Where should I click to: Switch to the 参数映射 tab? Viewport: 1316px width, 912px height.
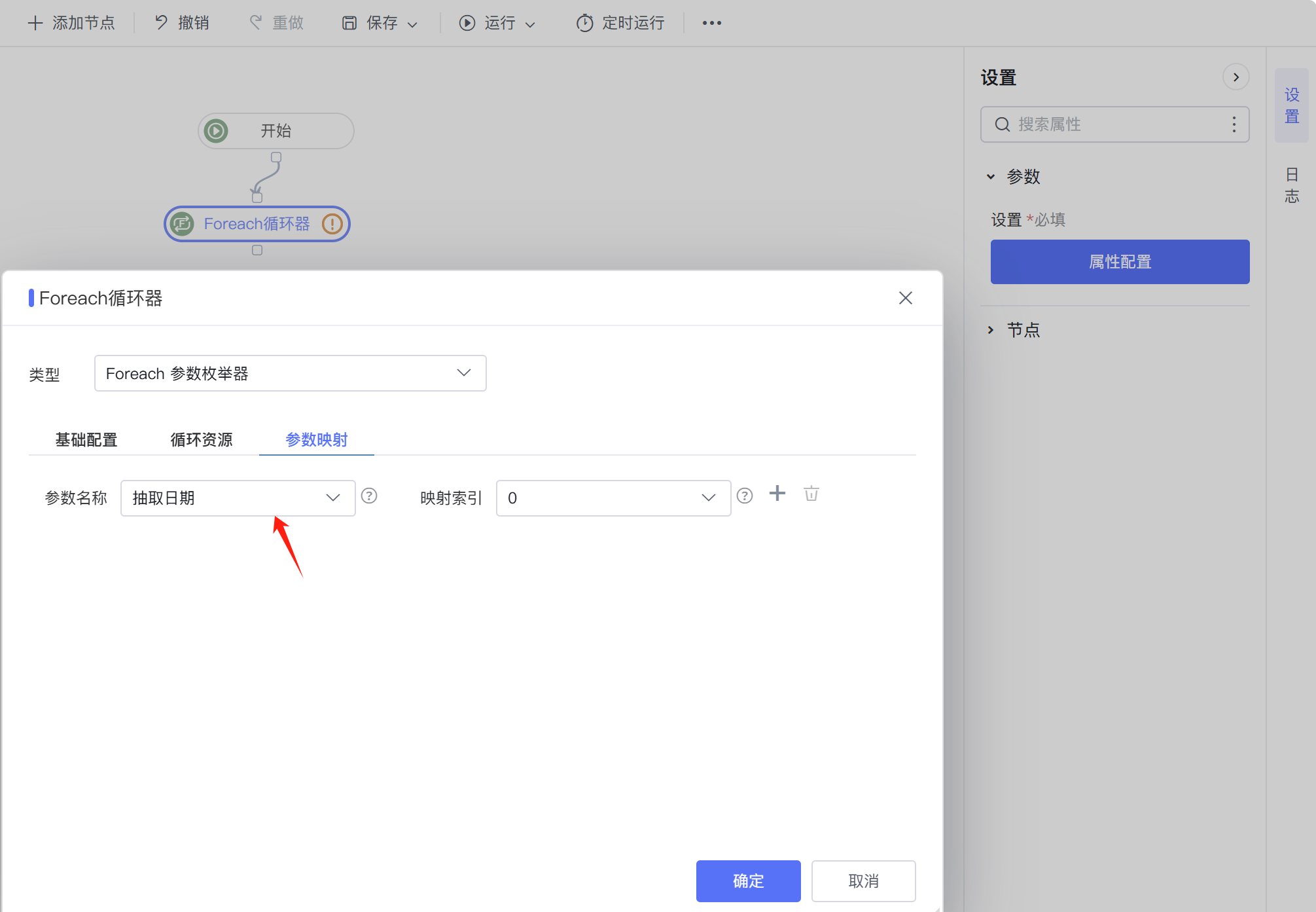[x=317, y=440]
